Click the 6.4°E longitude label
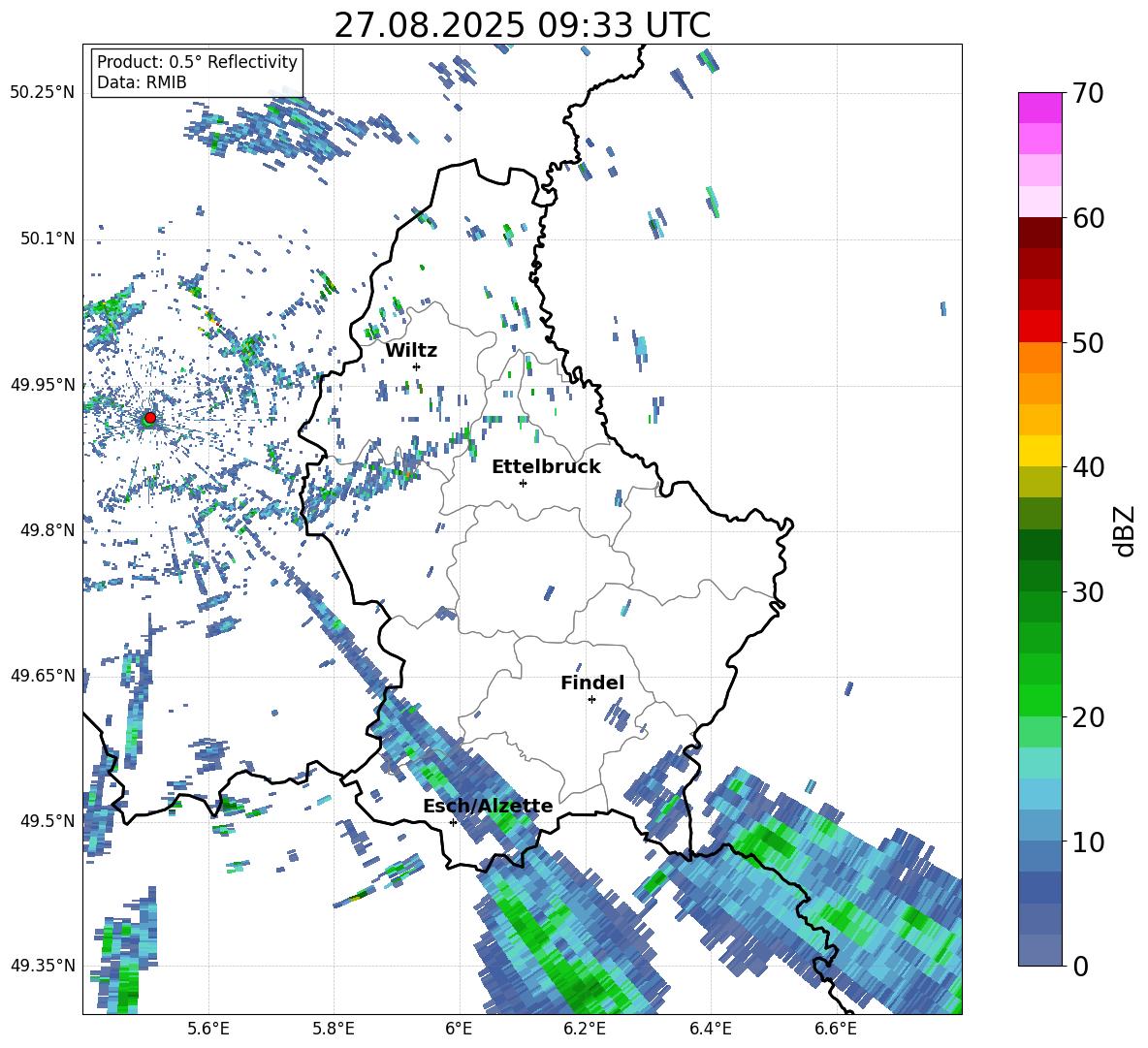Image resolution: width=1148 pixels, height=1048 pixels. coord(710,1029)
